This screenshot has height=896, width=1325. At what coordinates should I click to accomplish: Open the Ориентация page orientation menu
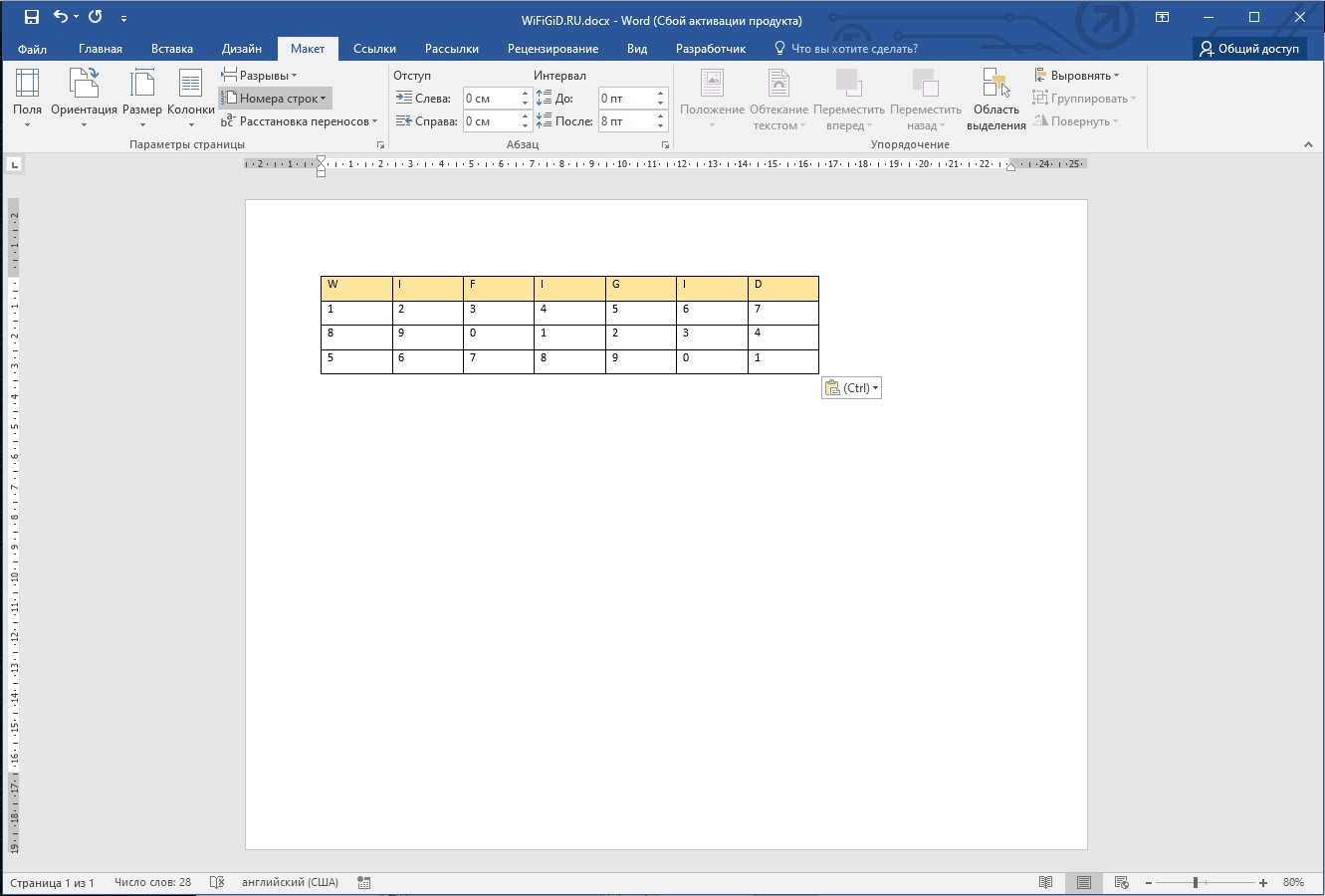point(84,99)
